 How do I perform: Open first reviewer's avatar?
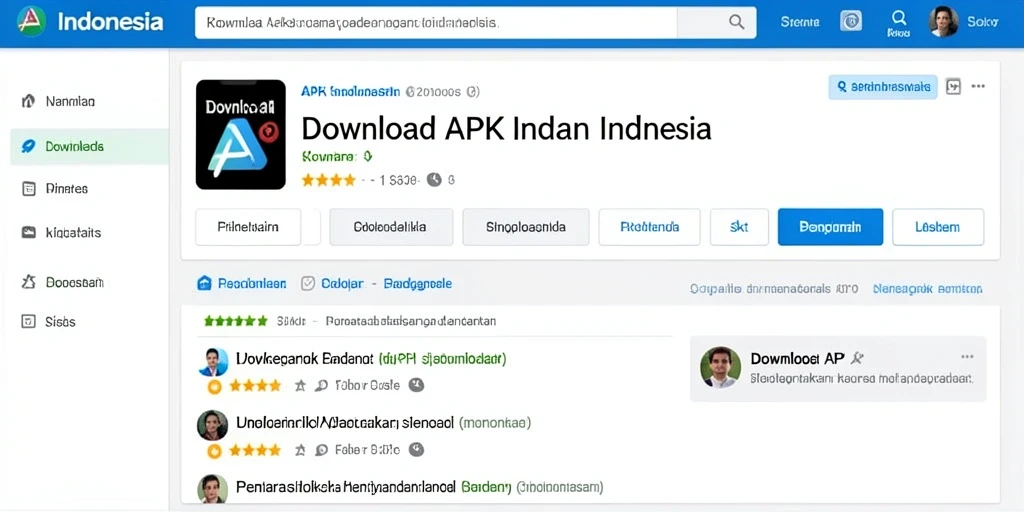tap(213, 362)
